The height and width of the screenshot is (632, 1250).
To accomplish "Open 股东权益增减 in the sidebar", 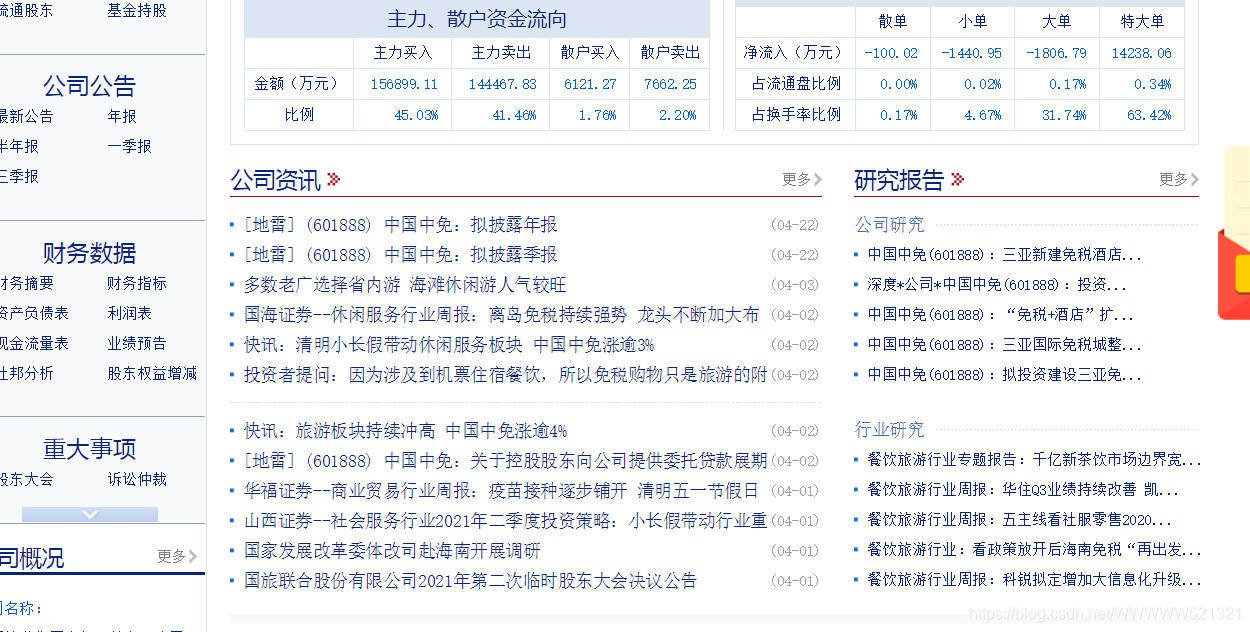I will pos(152,373).
